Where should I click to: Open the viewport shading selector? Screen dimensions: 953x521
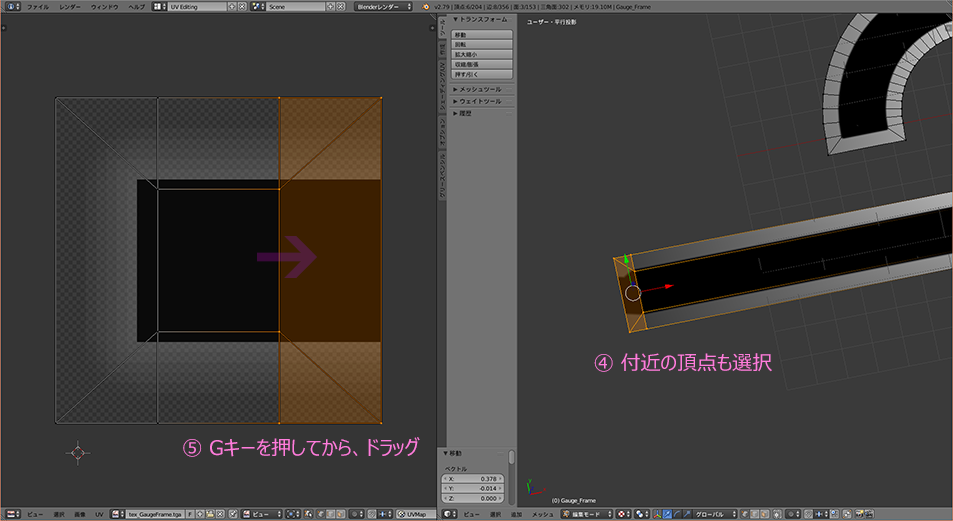pos(624,514)
